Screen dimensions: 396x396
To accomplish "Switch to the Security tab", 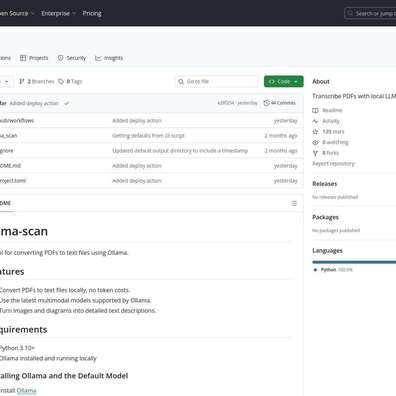I will tap(72, 58).
